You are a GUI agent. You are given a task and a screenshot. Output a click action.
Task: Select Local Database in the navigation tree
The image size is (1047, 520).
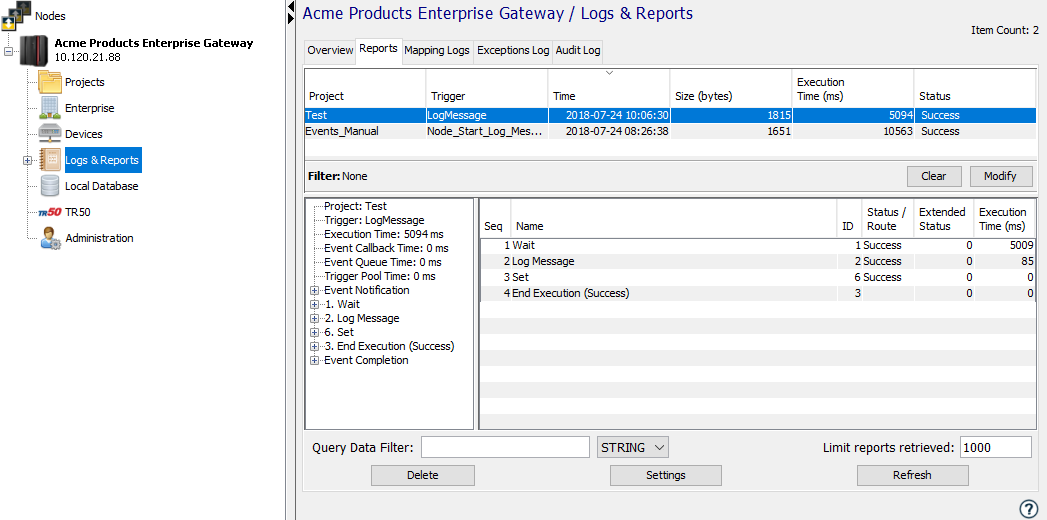101,186
